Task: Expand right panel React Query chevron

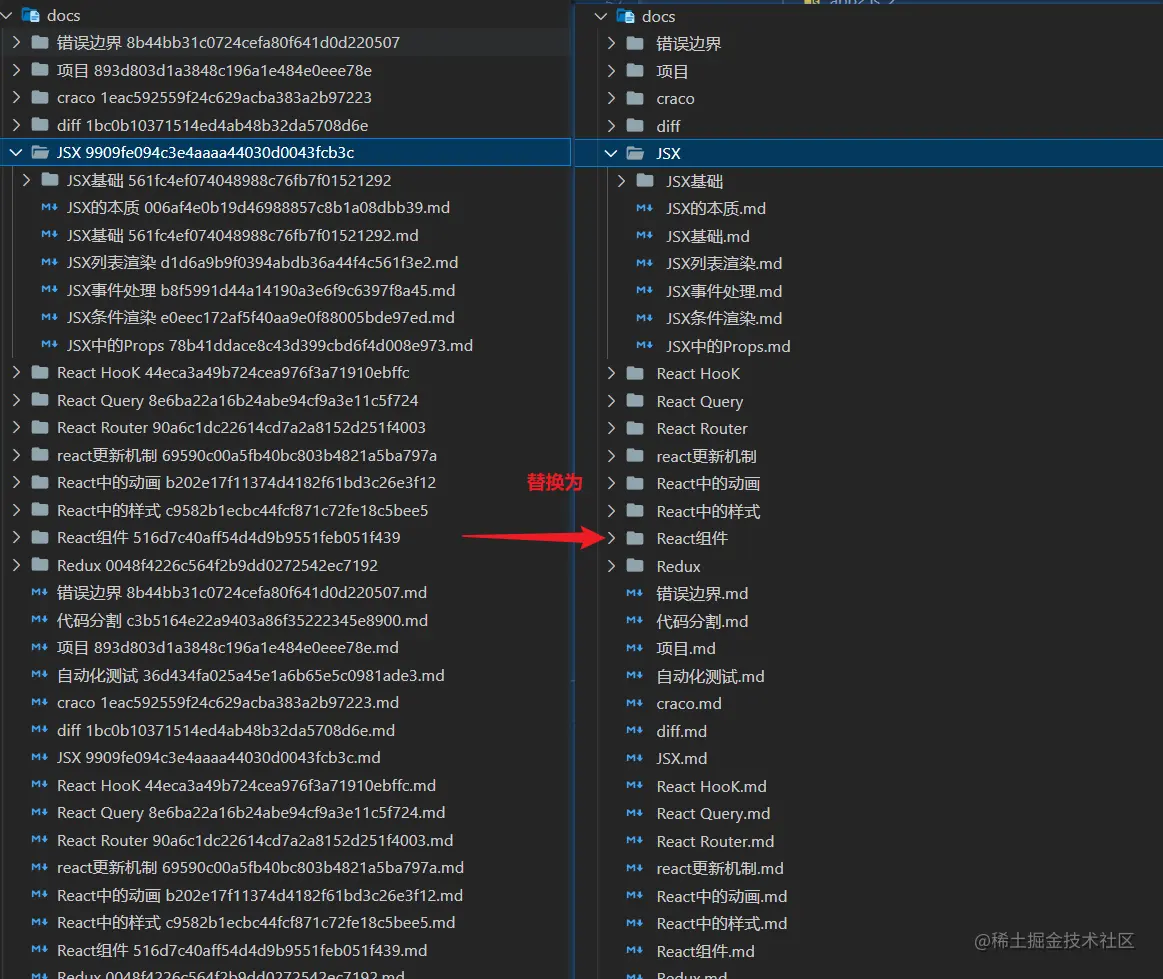Action: pyautogui.click(x=611, y=401)
